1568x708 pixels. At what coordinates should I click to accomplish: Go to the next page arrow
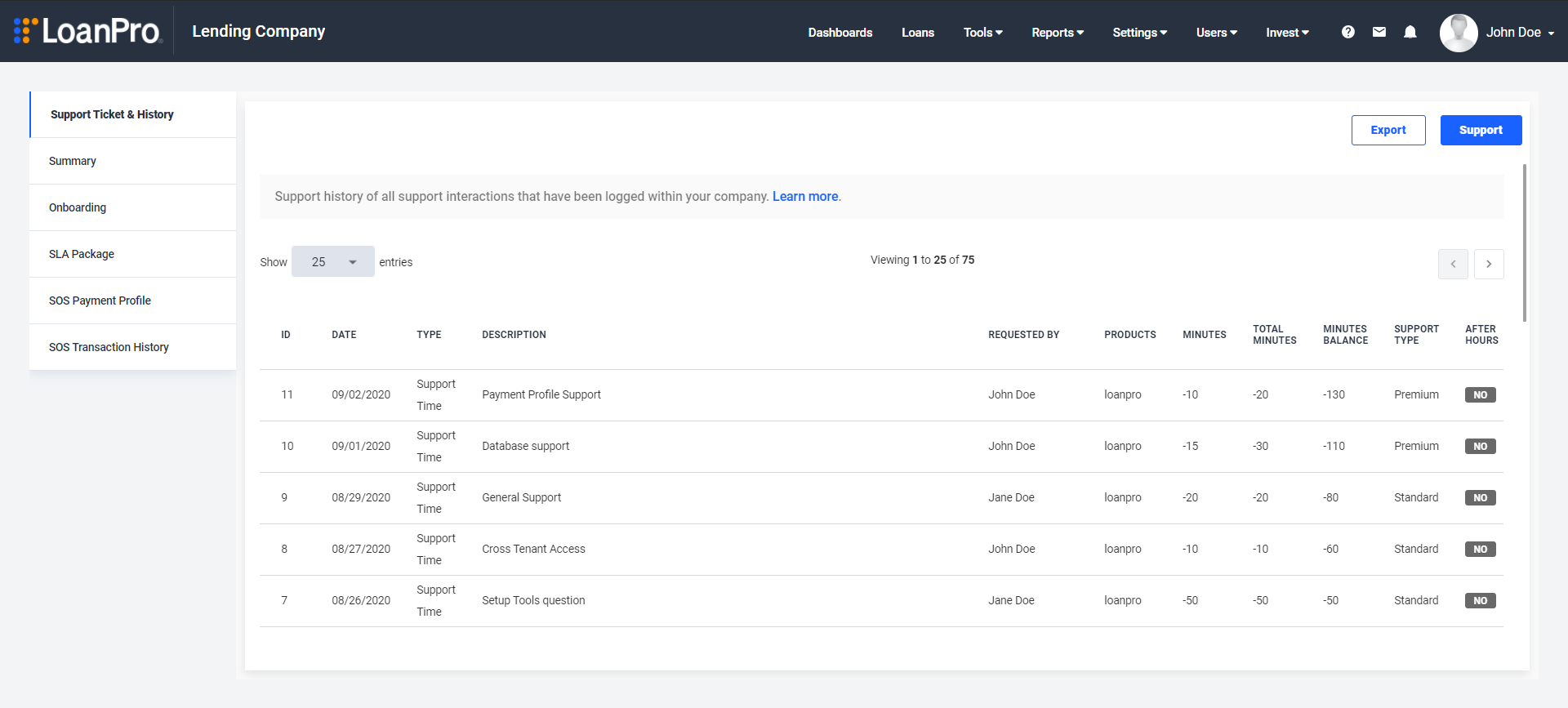click(x=1489, y=264)
